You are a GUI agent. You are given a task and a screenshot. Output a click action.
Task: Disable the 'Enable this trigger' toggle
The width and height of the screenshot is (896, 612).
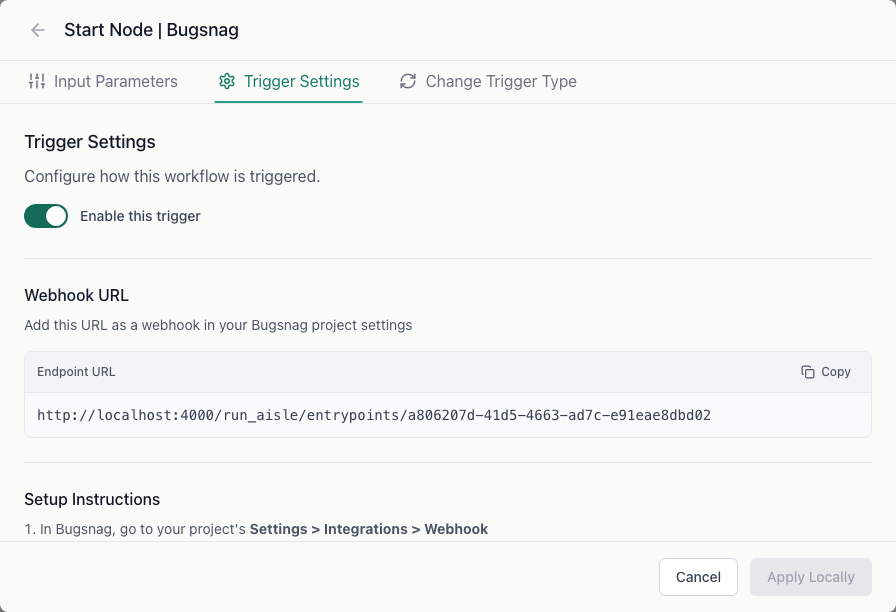click(46, 216)
